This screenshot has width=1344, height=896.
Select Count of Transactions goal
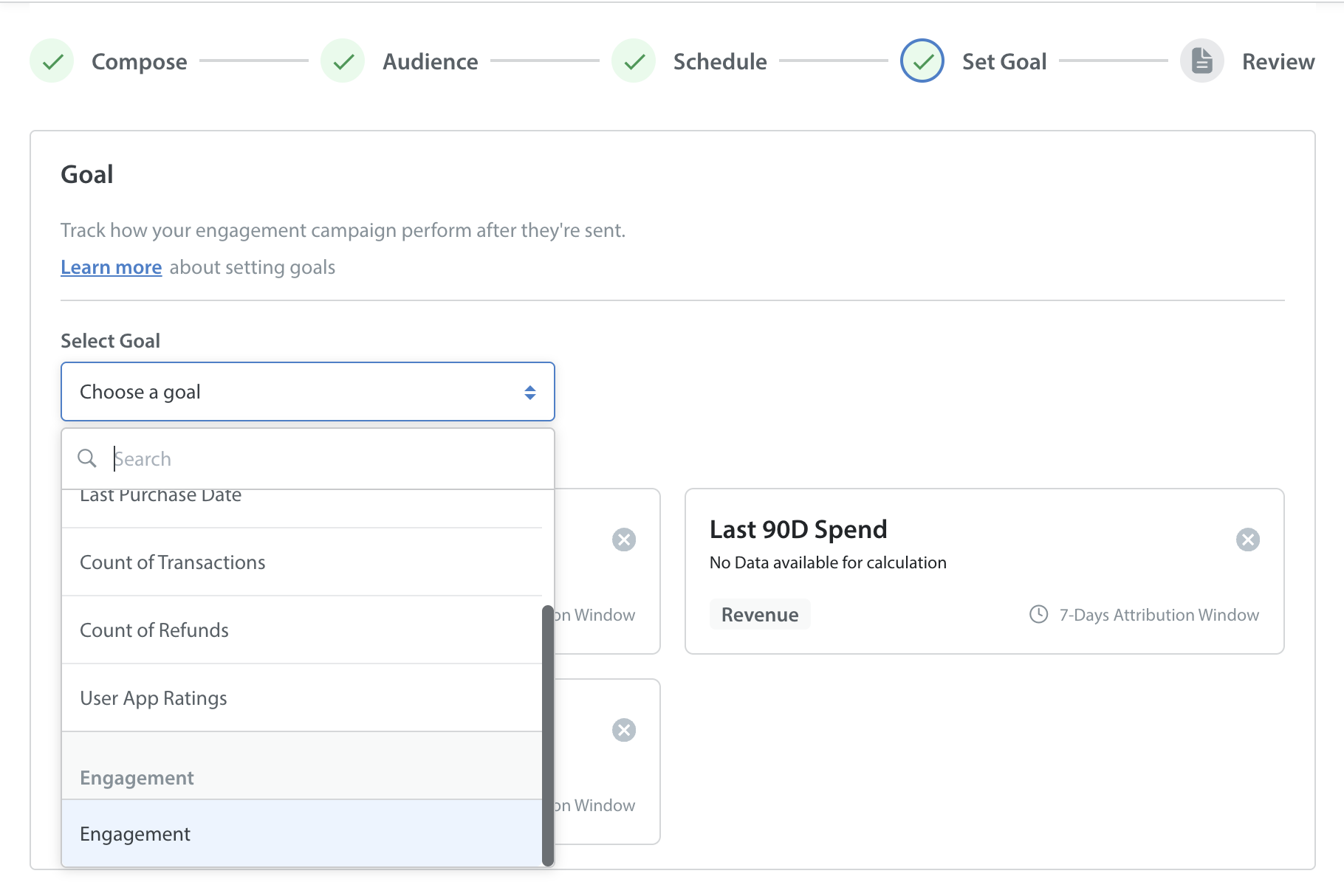(302, 562)
